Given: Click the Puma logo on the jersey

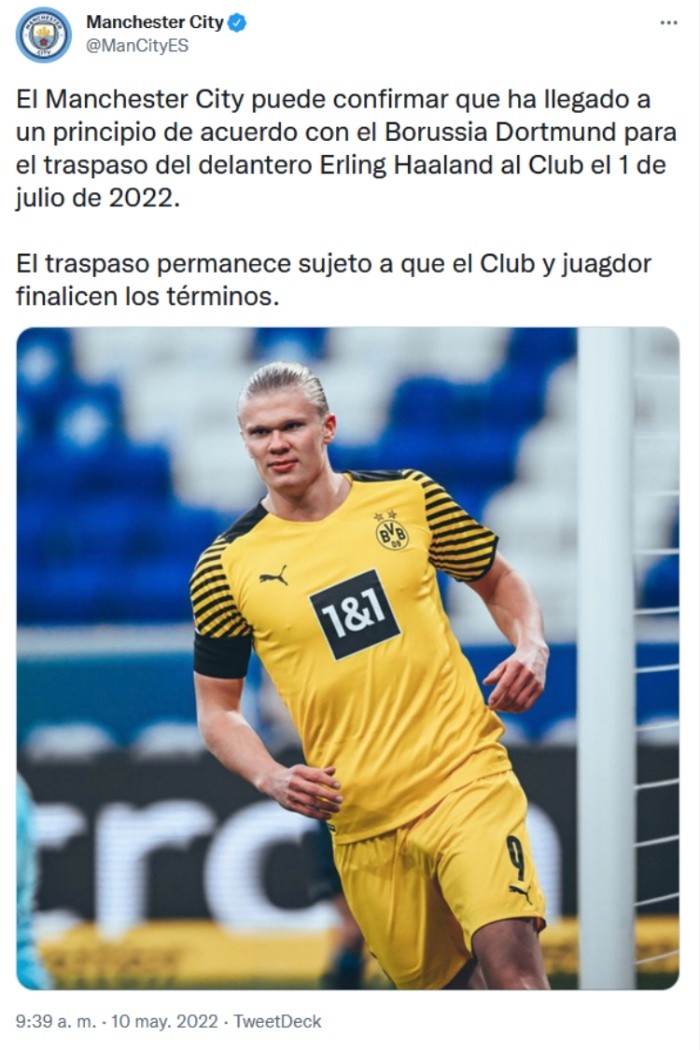Looking at the screenshot, I should pos(274,575).
